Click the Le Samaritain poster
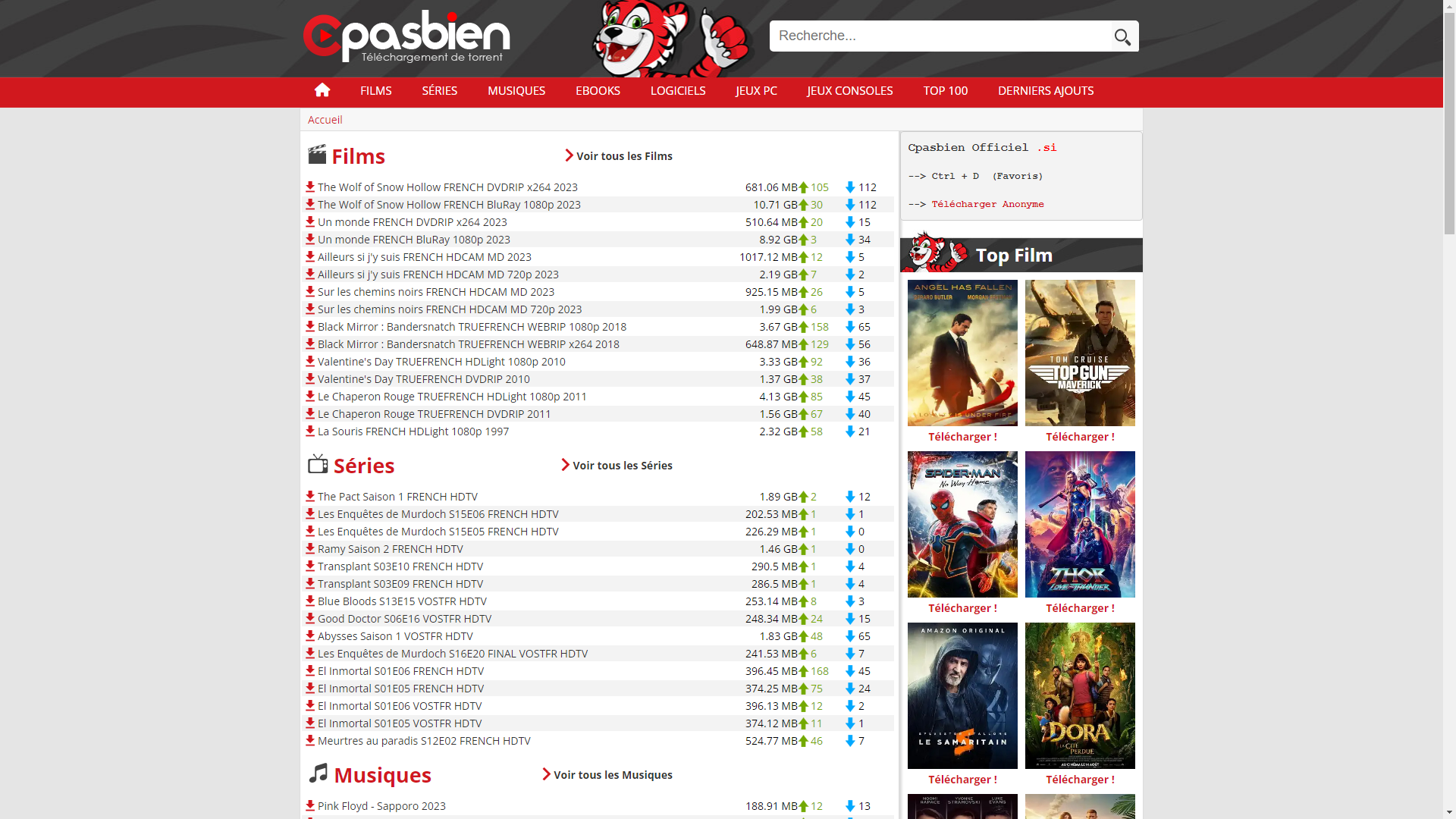The width and height of the screenshot is (1456, 819). point(962,695)
